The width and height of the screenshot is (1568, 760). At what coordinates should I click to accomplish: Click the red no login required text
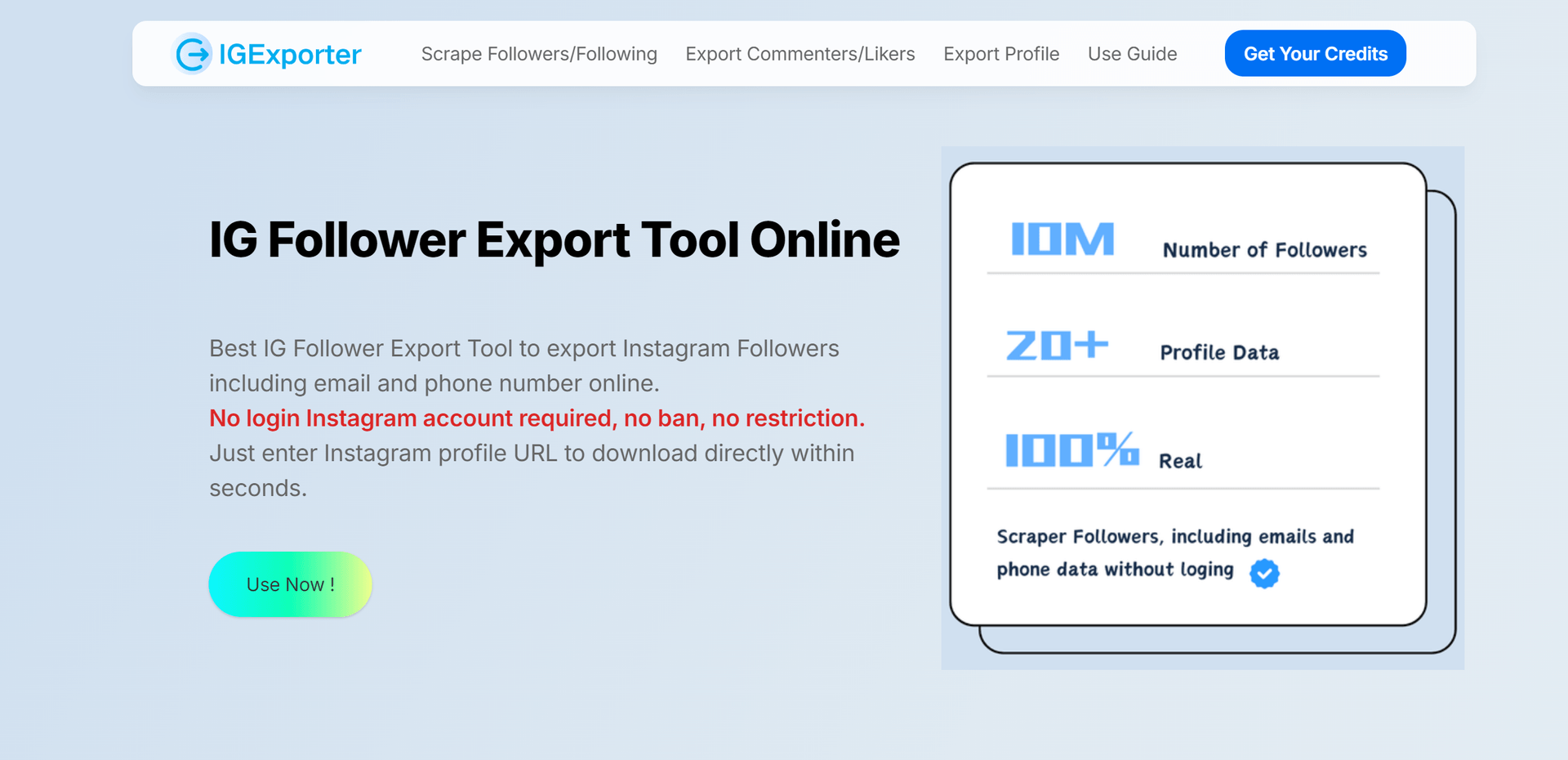coord(537,418)
